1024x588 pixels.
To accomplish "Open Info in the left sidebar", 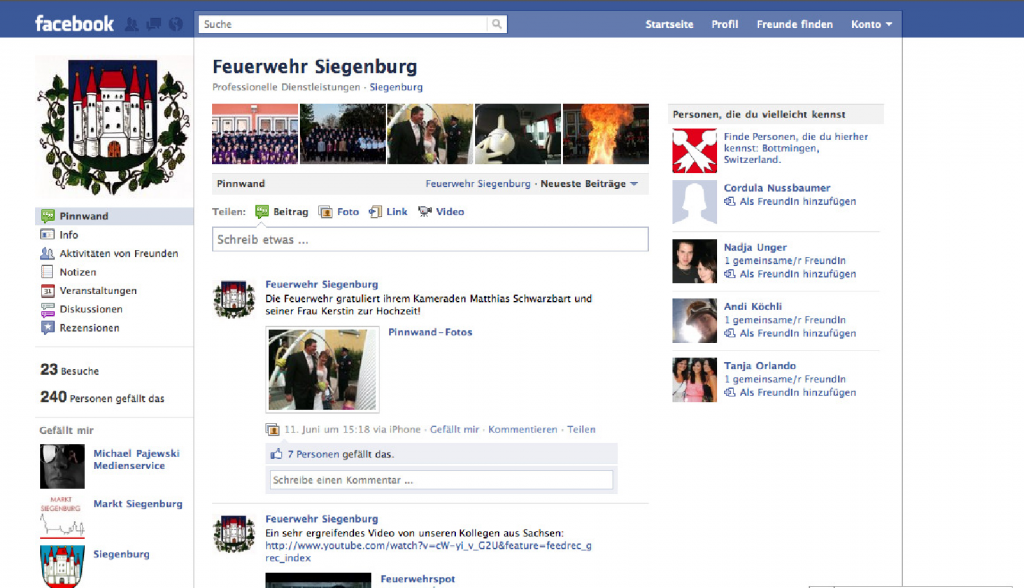I will pyautogui.click(x=68, y=235).
